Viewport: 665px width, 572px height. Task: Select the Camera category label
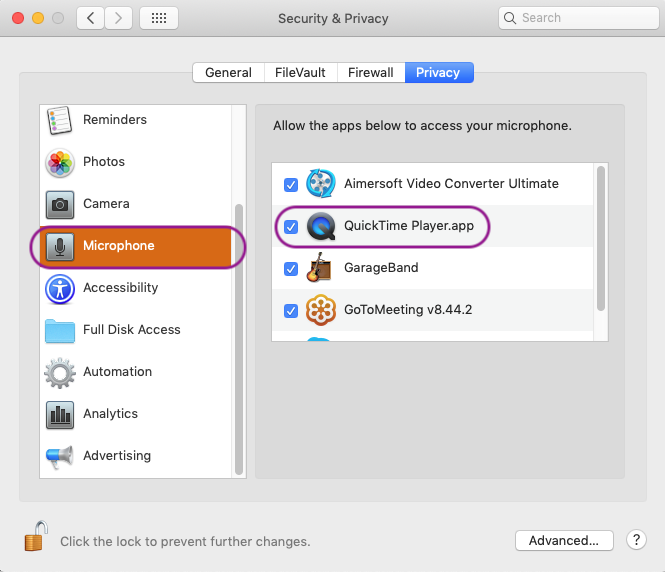coord(106,204)
